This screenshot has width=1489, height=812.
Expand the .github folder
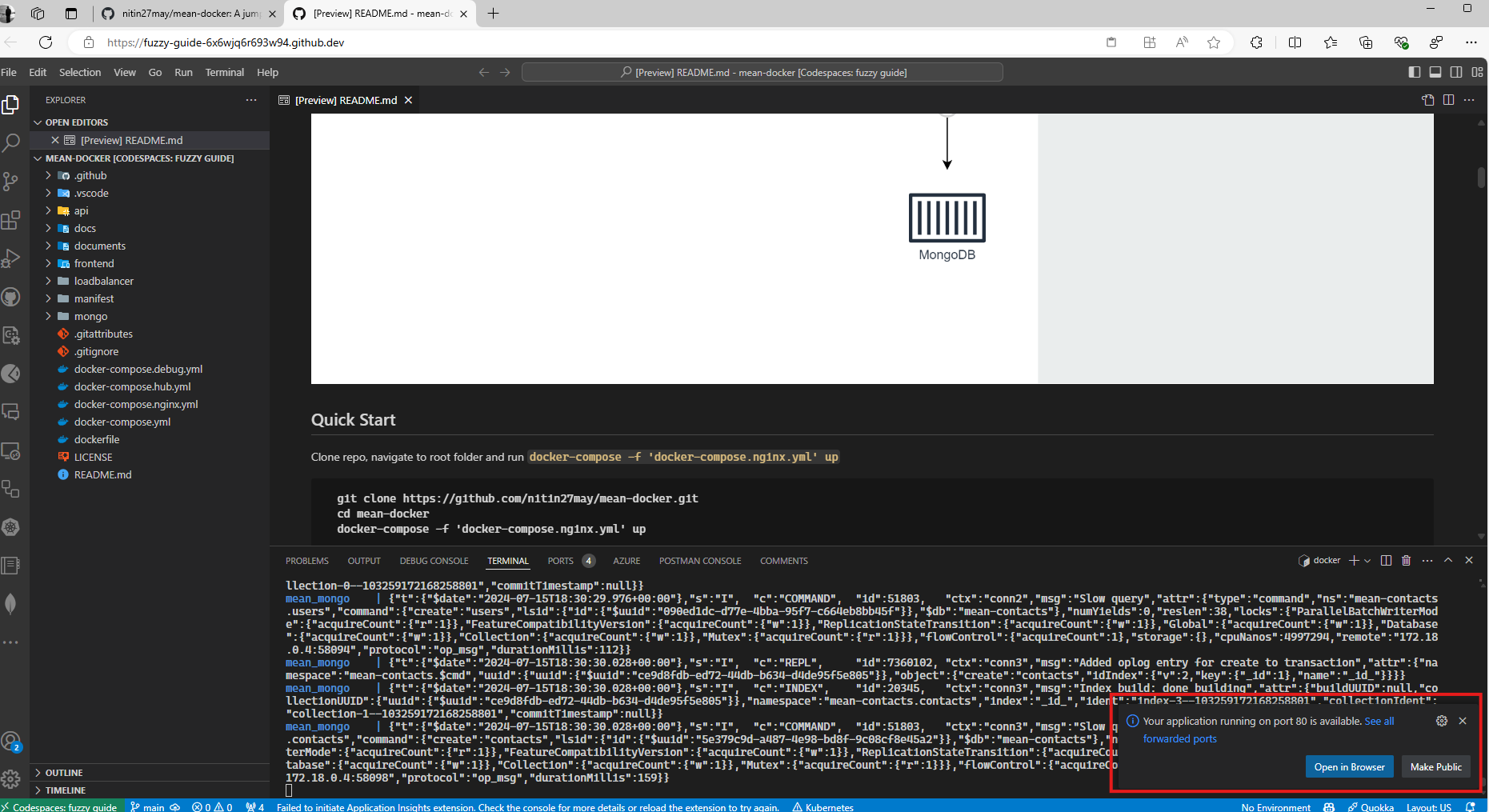150,175
